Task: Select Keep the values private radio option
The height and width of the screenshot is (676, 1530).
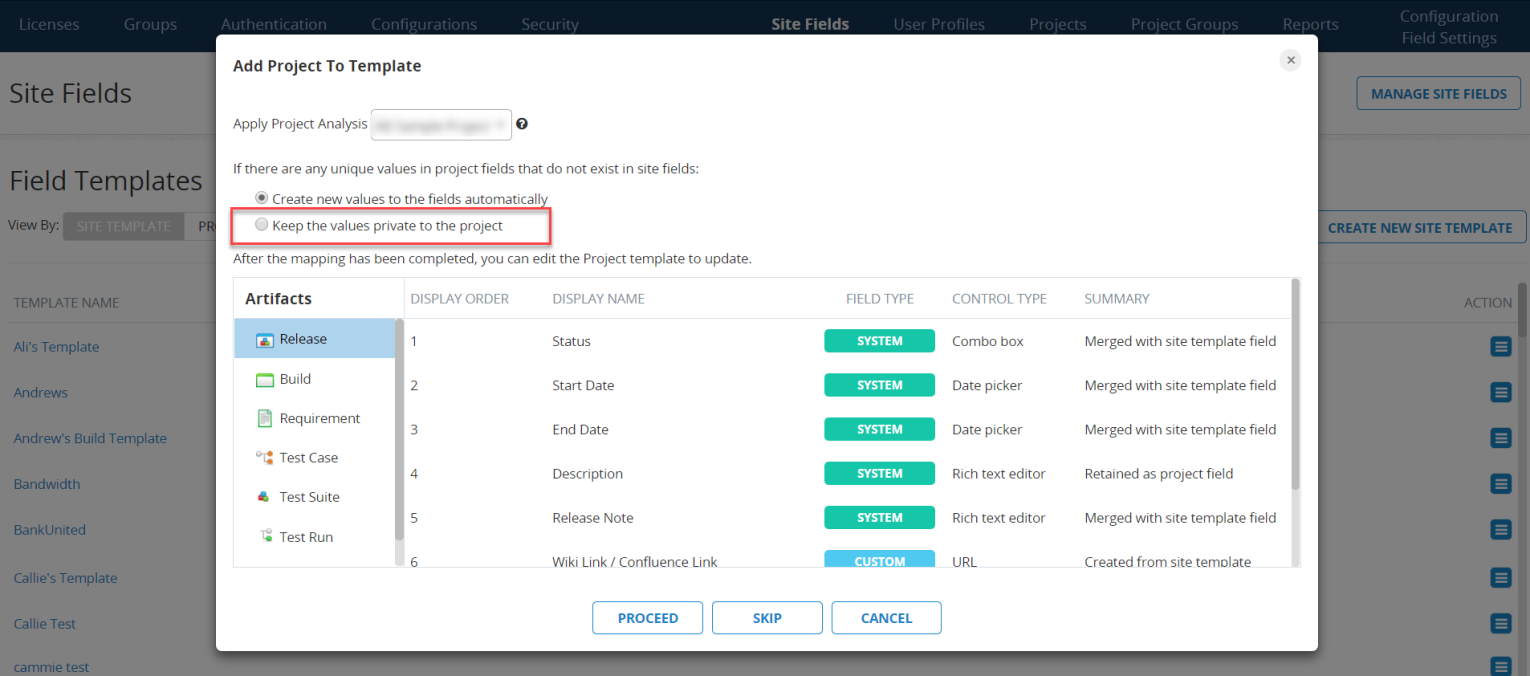Action: click(262, 225)
